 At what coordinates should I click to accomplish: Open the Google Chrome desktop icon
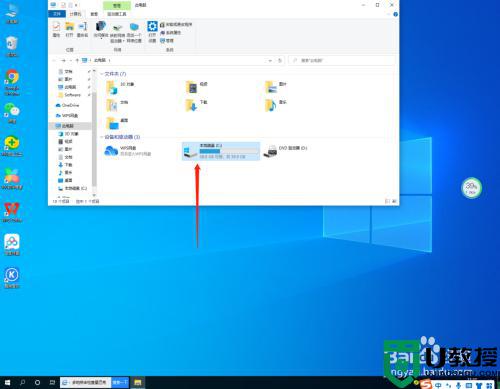12,82
